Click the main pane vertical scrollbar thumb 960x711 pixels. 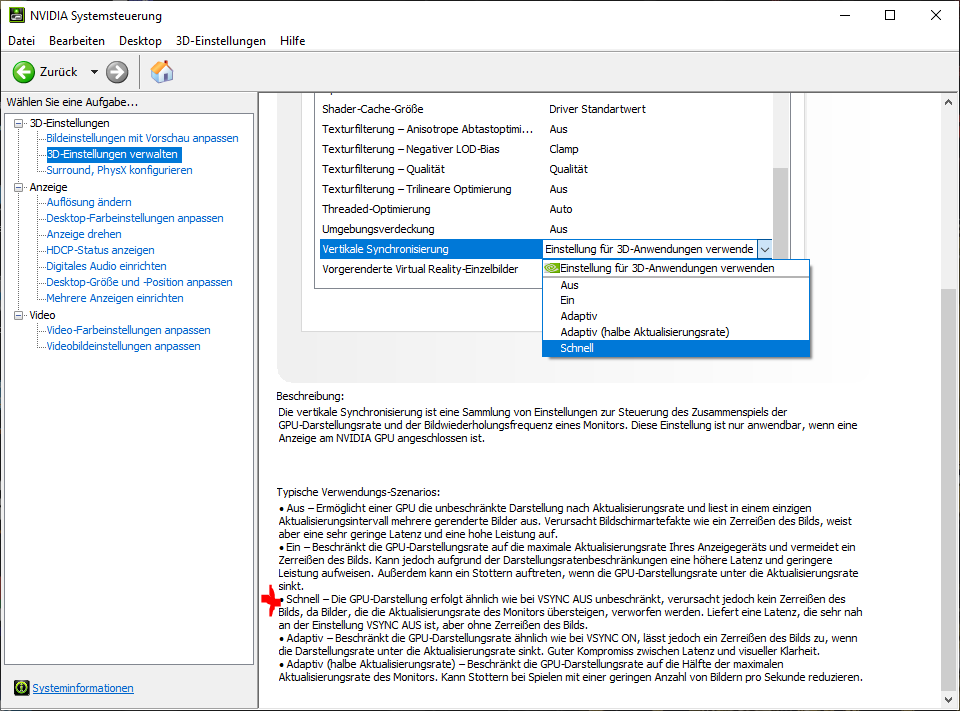point(948,490)
